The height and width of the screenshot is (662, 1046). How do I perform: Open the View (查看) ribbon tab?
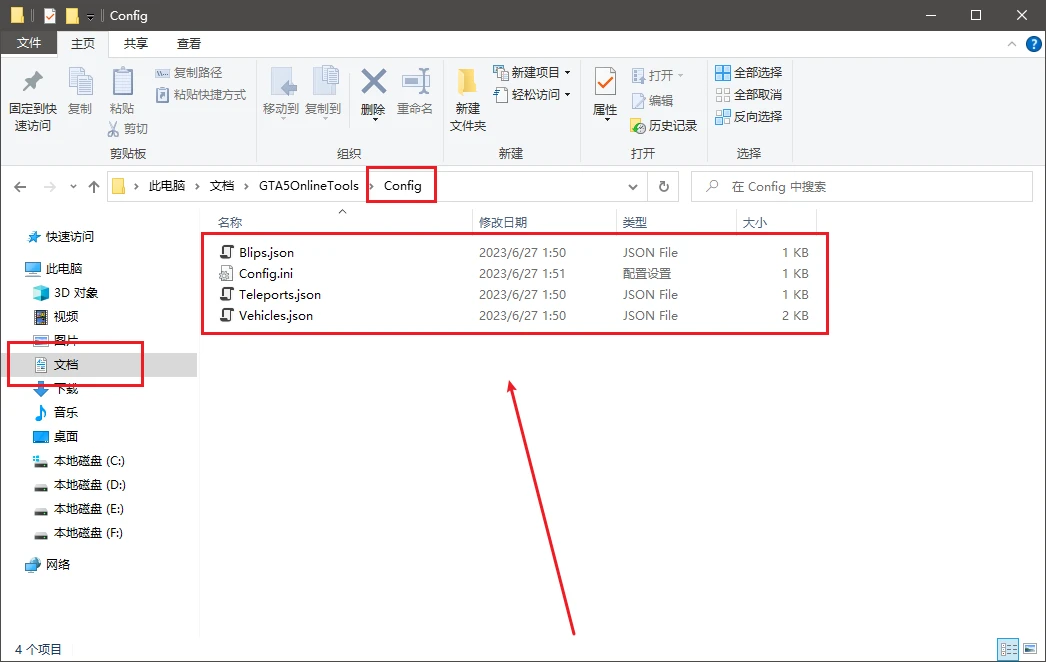189,44
